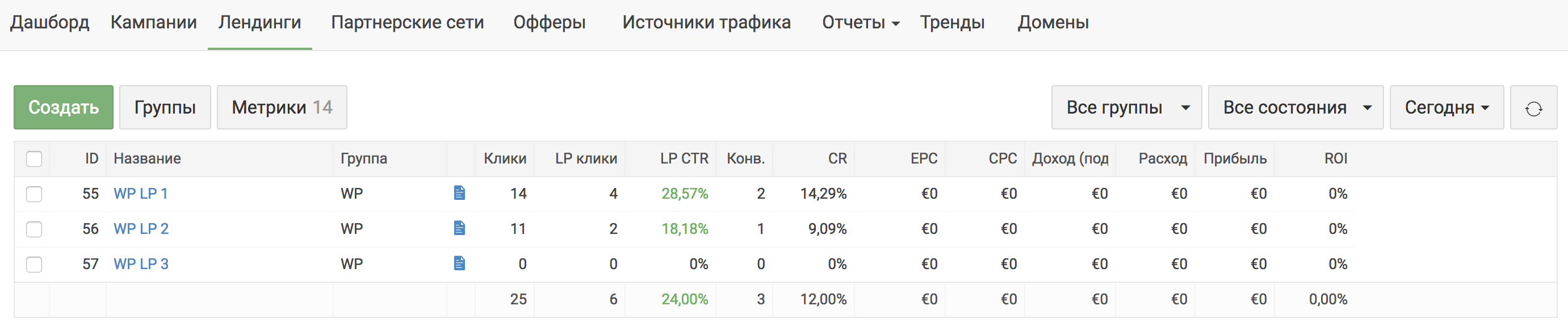Open document icon for WP LP 2
This screenshot has height=335, width=1568.
pos(460,228)
